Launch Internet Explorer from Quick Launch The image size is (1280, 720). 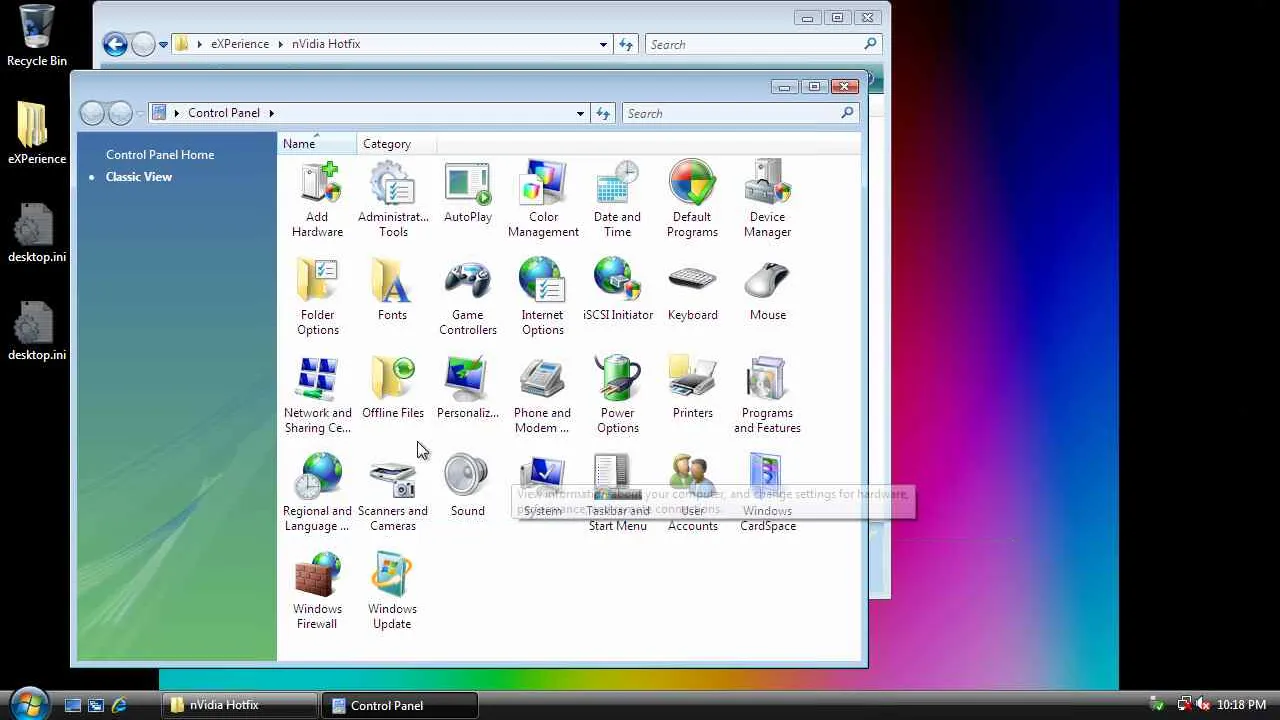(119, 705)
